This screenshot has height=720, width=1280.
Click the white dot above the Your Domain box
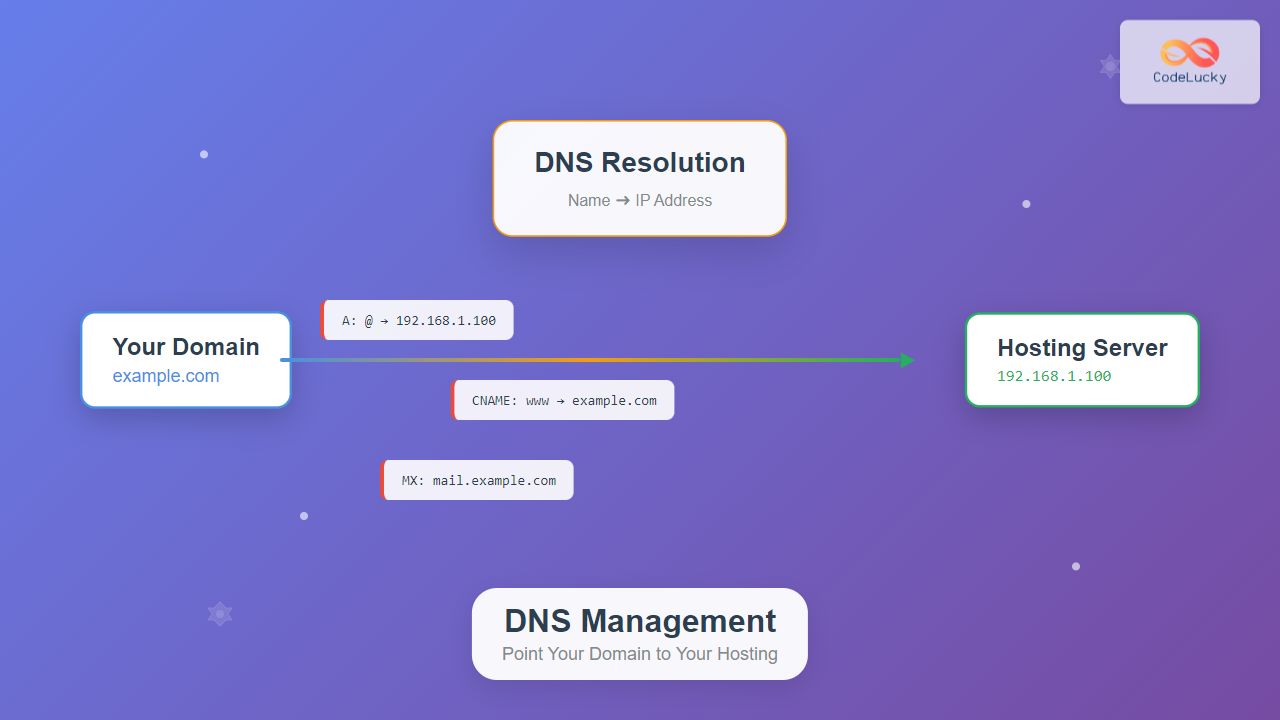pyautogui.click(x=204, y=154)
